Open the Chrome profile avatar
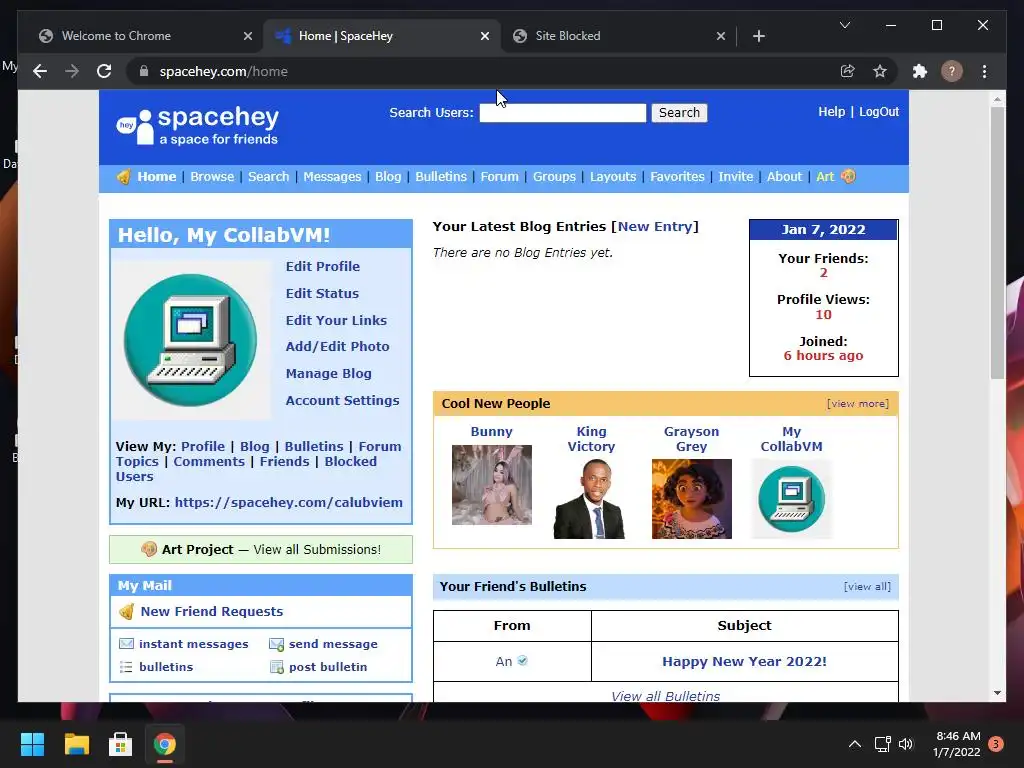 pyautogui.click(x=952, y=71)
